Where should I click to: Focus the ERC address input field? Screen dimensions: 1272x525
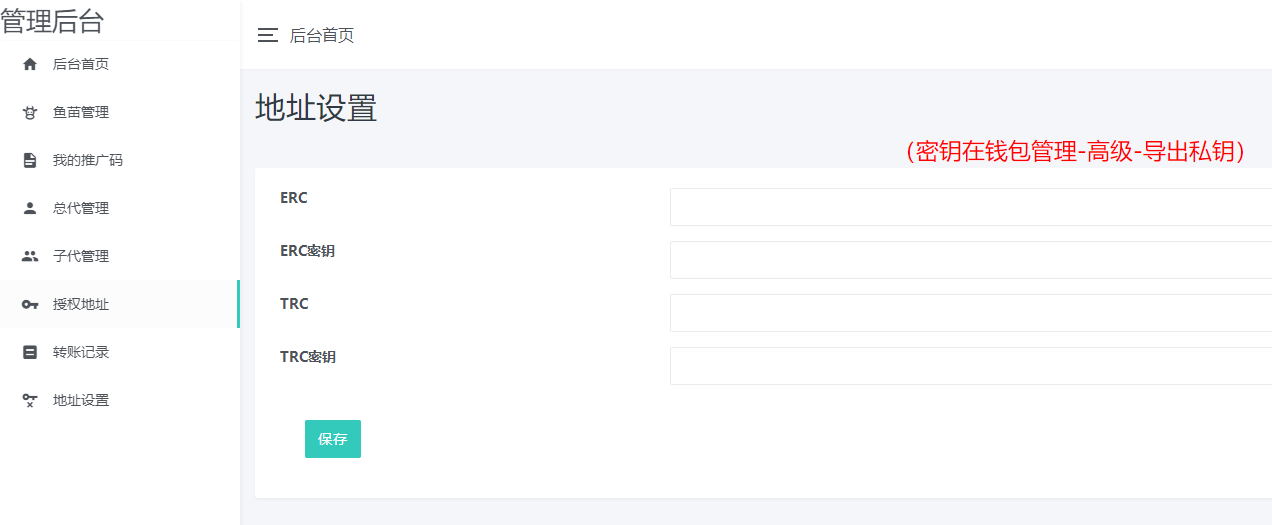[x=970, y=207]
